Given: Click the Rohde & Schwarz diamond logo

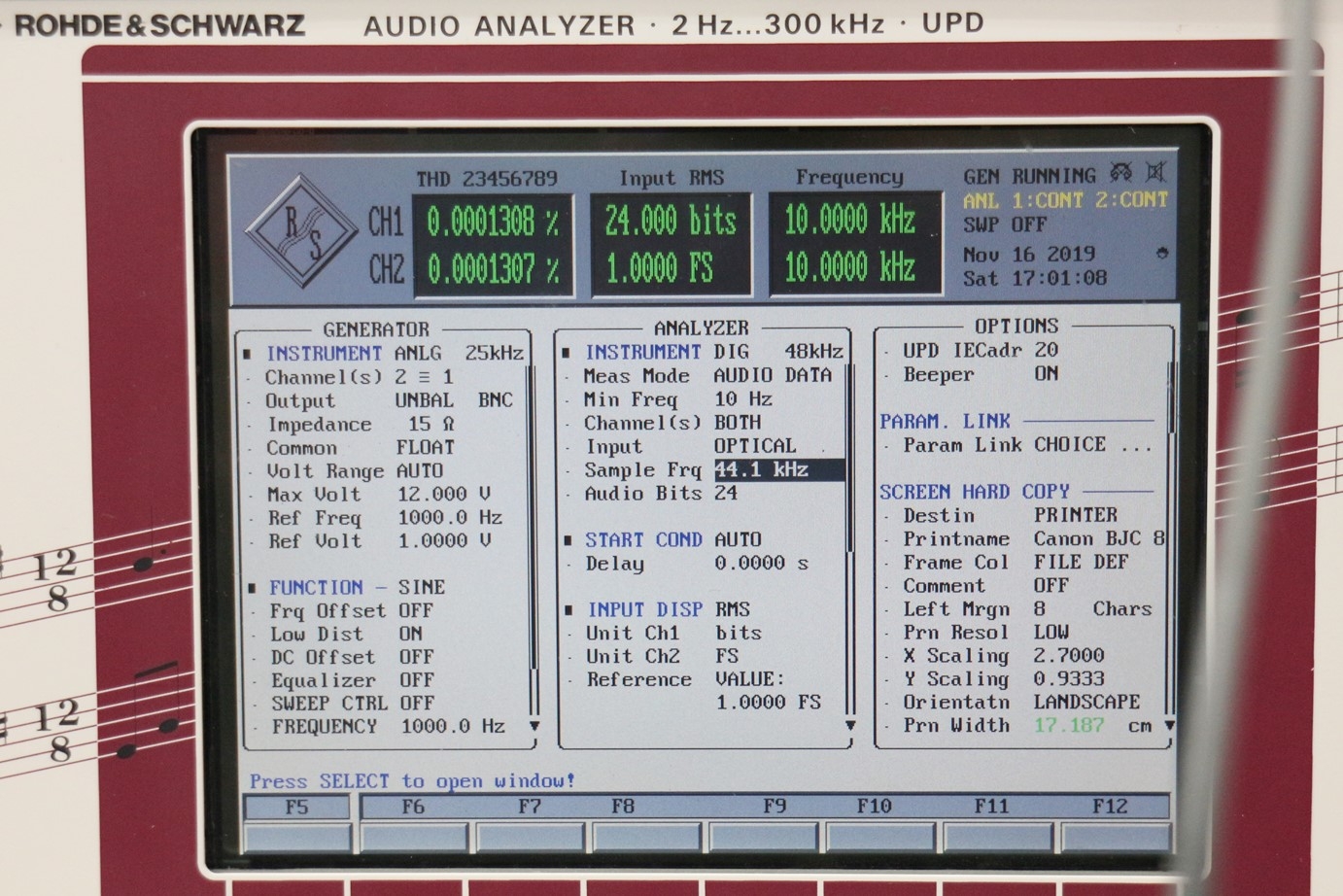Looking at the screenshot, I should [303, 231].
